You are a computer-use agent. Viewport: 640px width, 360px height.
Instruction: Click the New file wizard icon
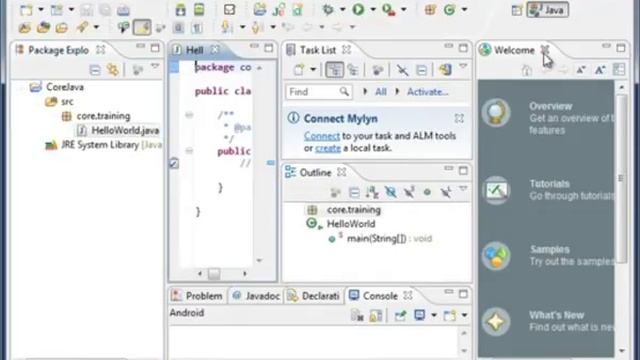pos(27,9)
